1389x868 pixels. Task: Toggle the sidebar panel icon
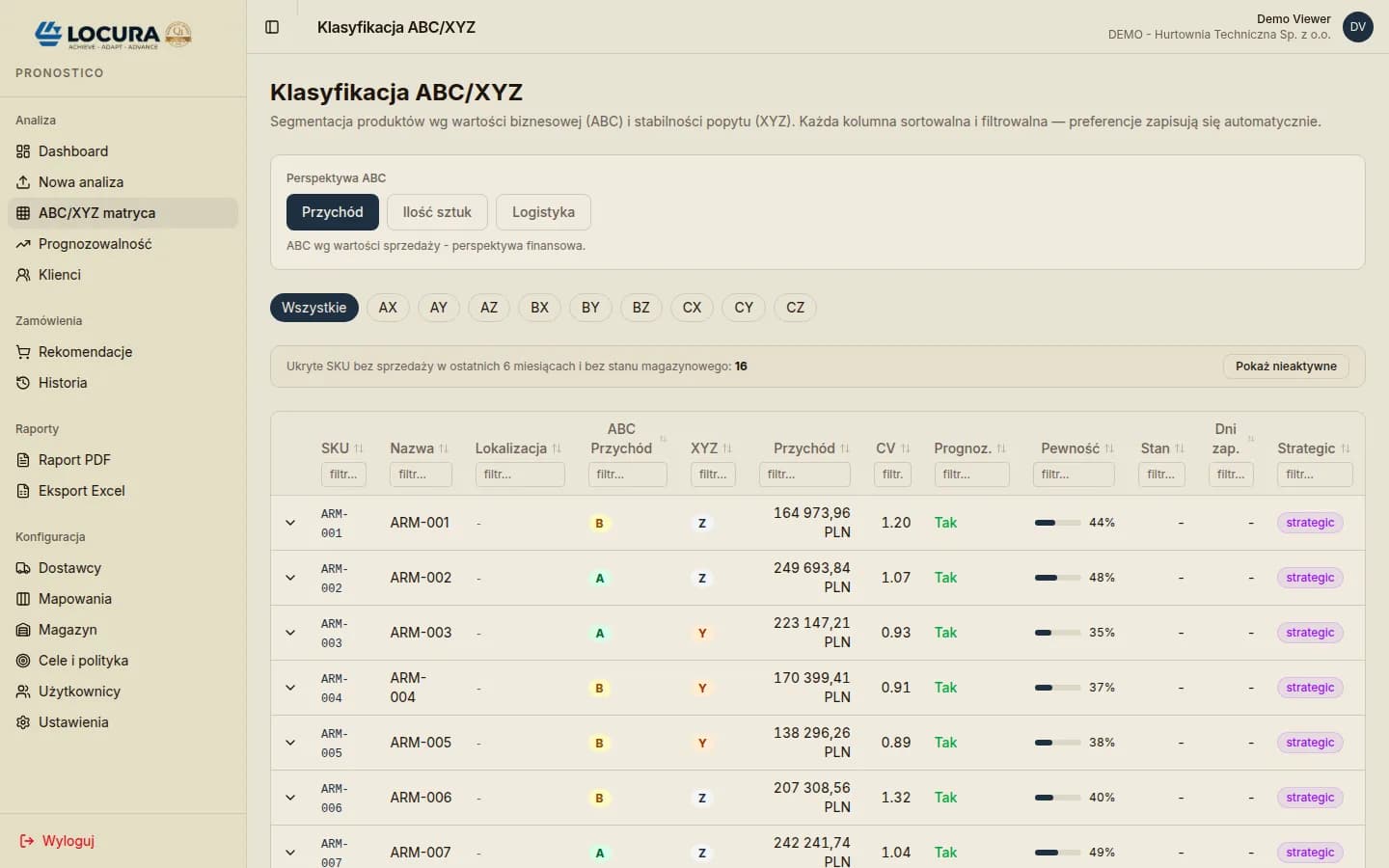click(x=272, y=27)
